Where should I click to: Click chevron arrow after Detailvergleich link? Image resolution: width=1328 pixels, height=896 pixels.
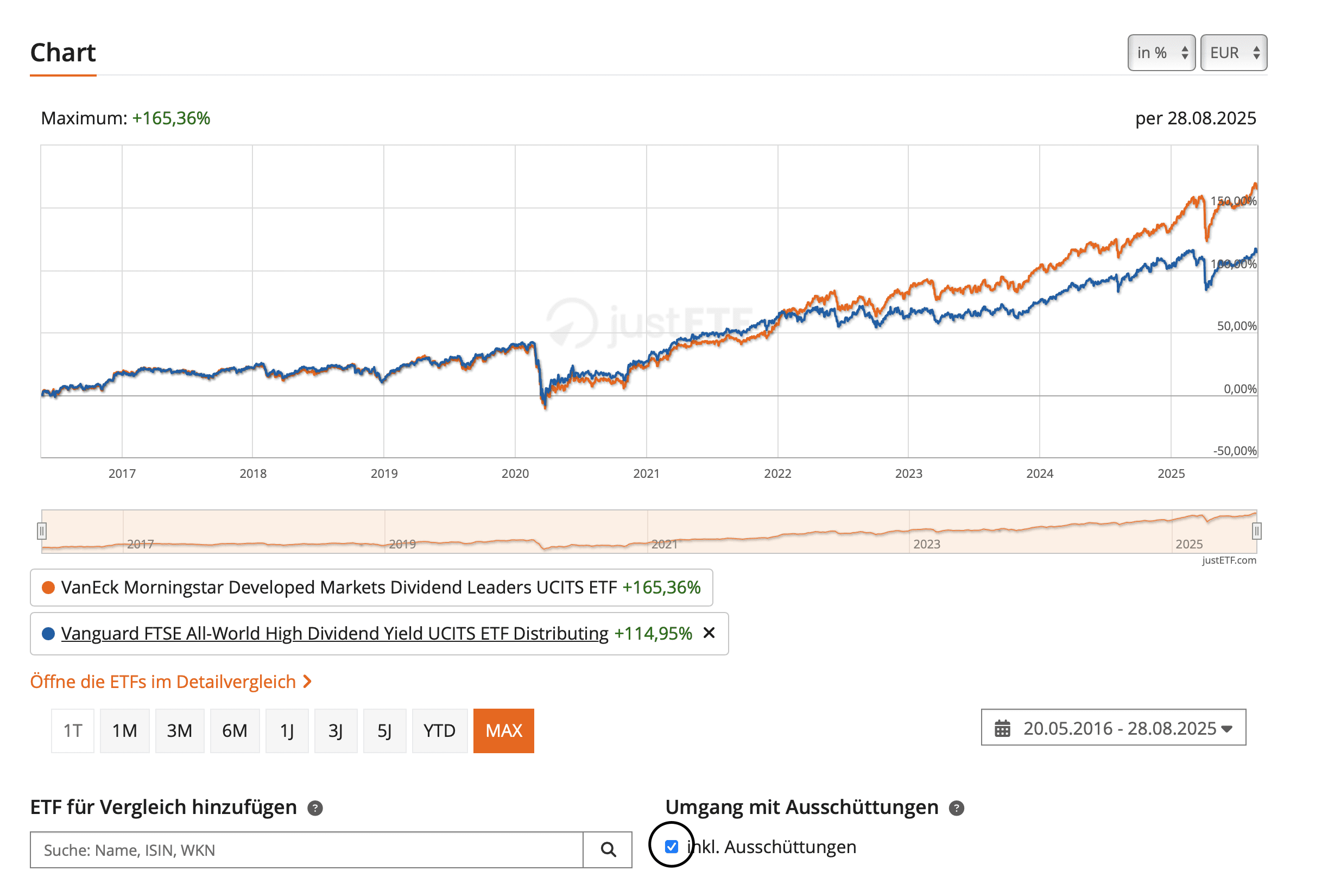pos(307,681)
